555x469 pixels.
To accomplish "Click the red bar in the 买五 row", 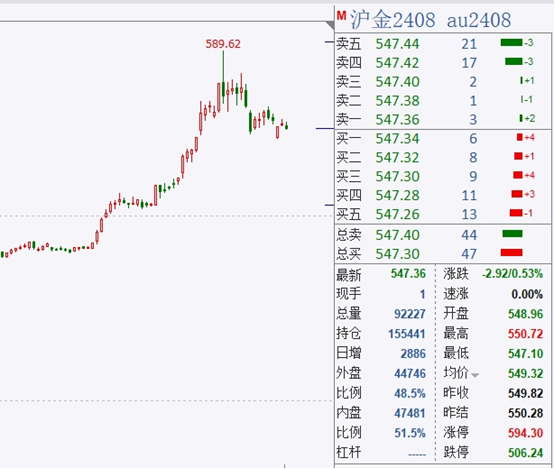I will [x=516, y=213].
